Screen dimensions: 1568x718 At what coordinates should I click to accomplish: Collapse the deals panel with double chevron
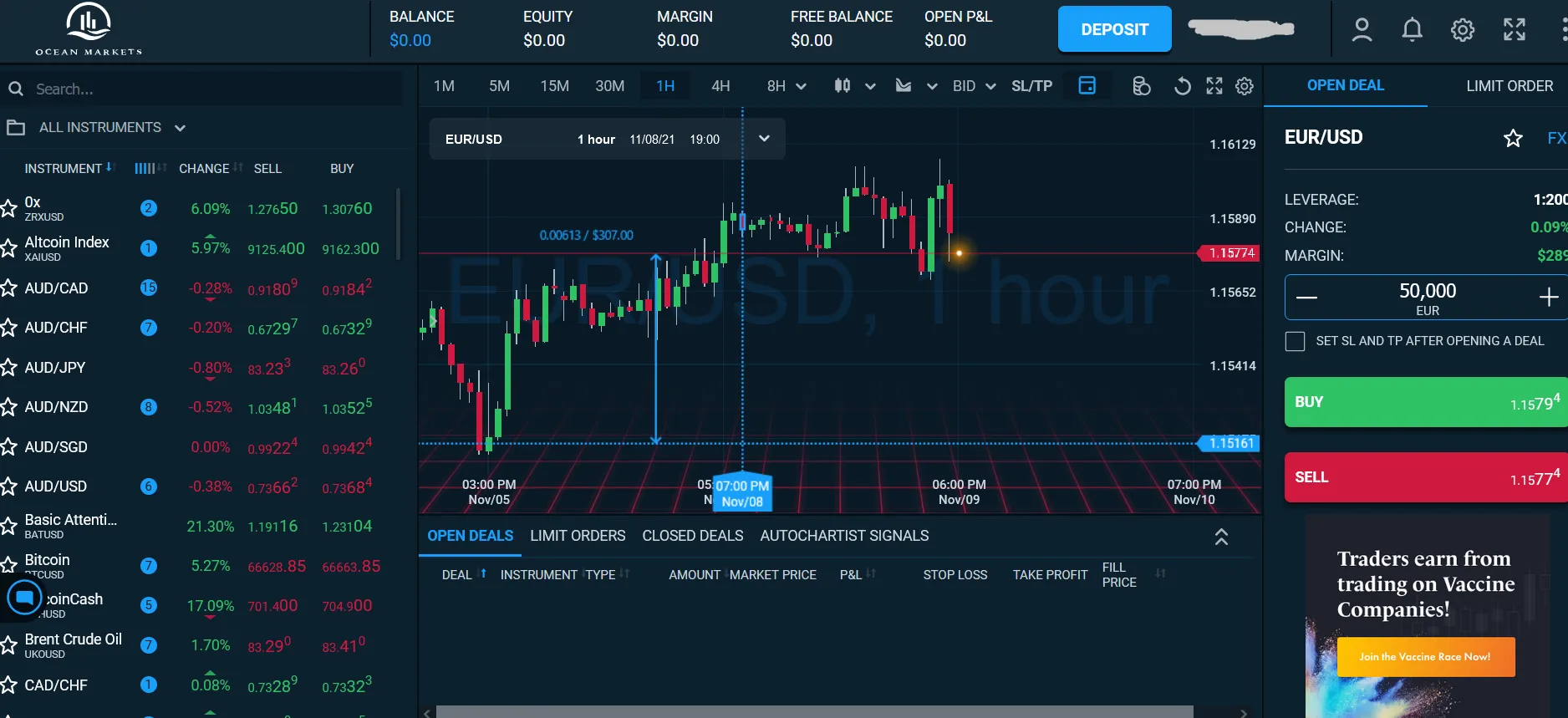(1221, 537)
